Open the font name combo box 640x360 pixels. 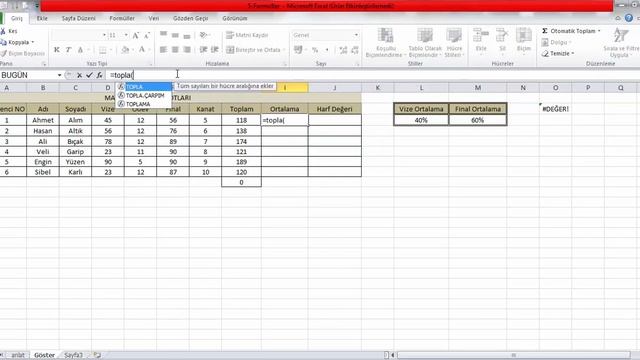pos(78,36)
